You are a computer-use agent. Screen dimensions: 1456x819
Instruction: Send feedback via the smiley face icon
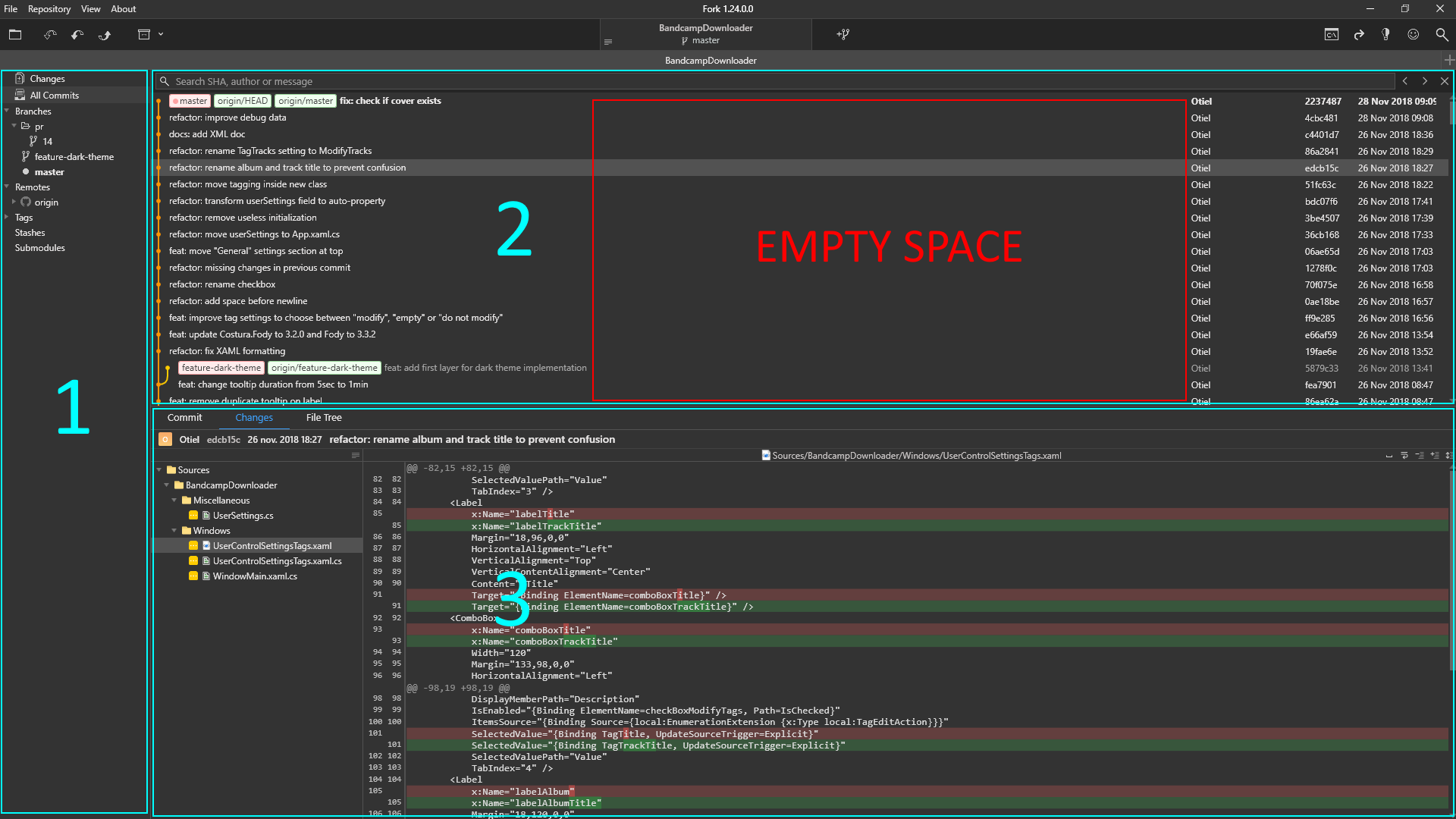(1413, 34)
